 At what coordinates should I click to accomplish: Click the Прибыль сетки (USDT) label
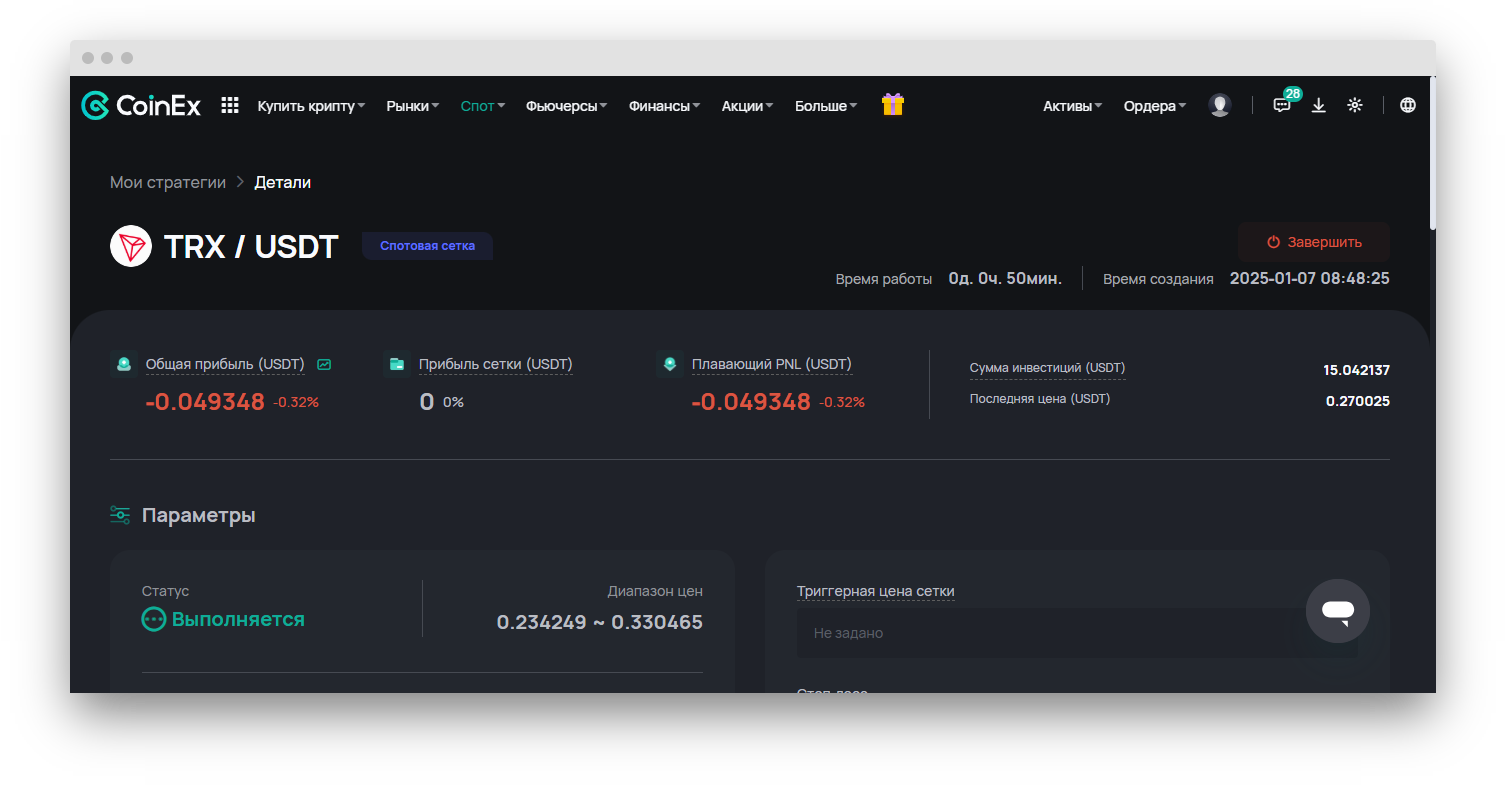pyautogui.click(x=496, y=365)
